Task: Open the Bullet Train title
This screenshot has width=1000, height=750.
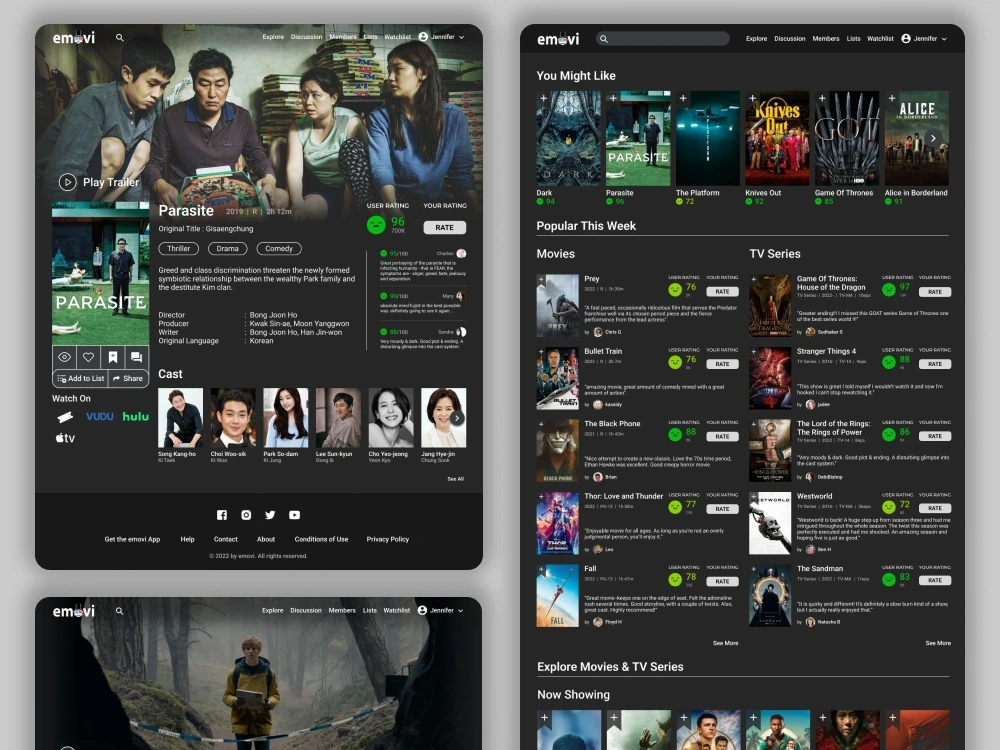Action: coord(603,351)
